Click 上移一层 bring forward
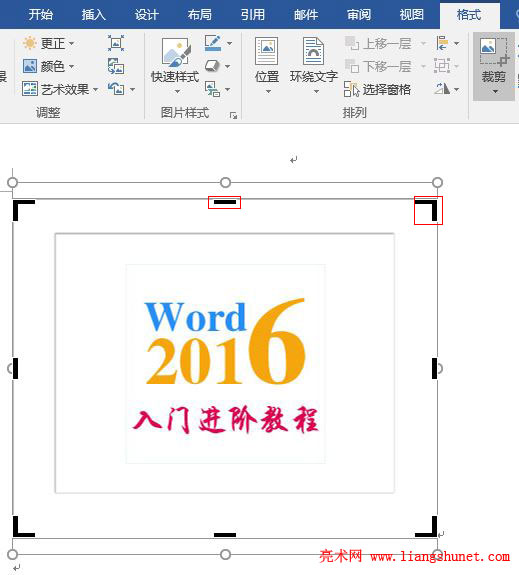 378,44
